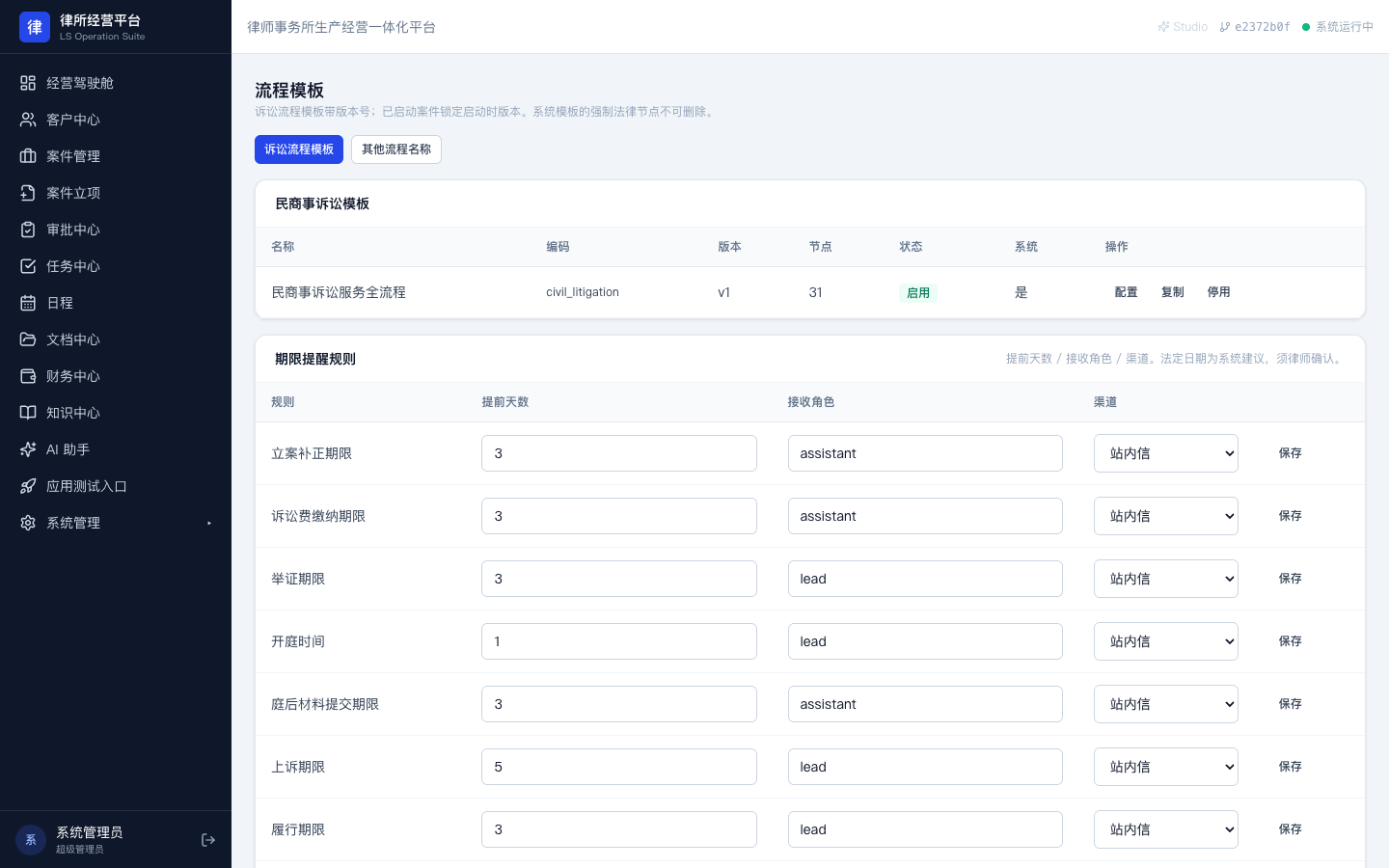Screen dimensions: 1389x868
Task: Open channel dropdown for 举证期限
Action: click(1165, 579)
